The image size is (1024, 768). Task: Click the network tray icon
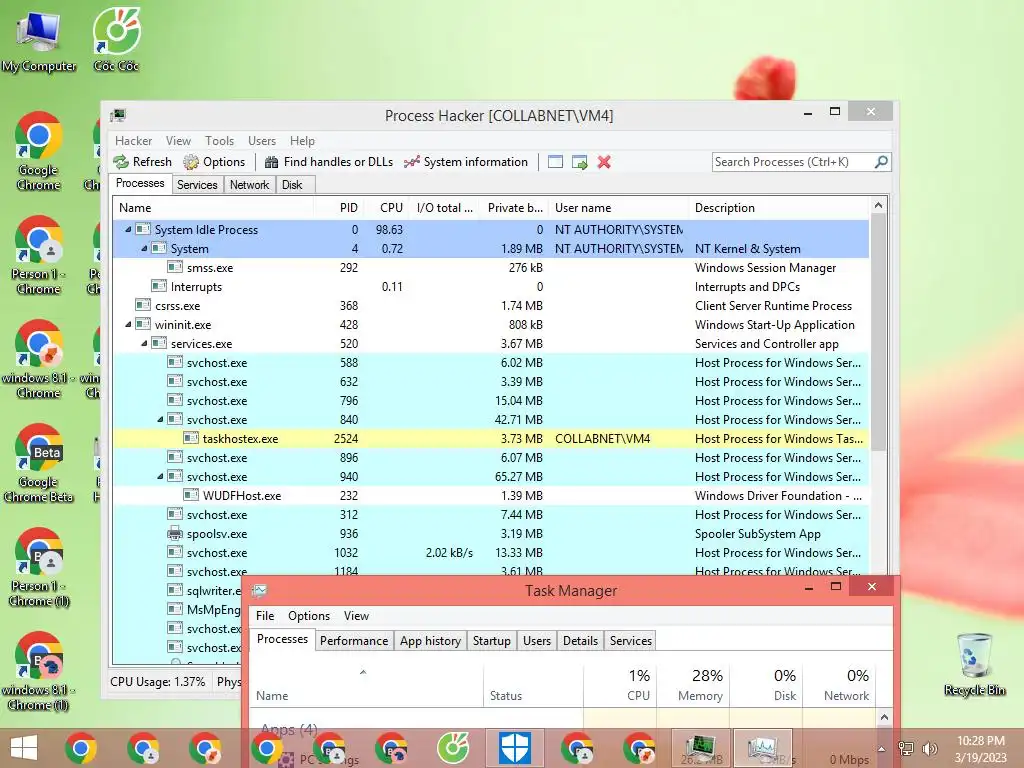[x=906, y=748]
